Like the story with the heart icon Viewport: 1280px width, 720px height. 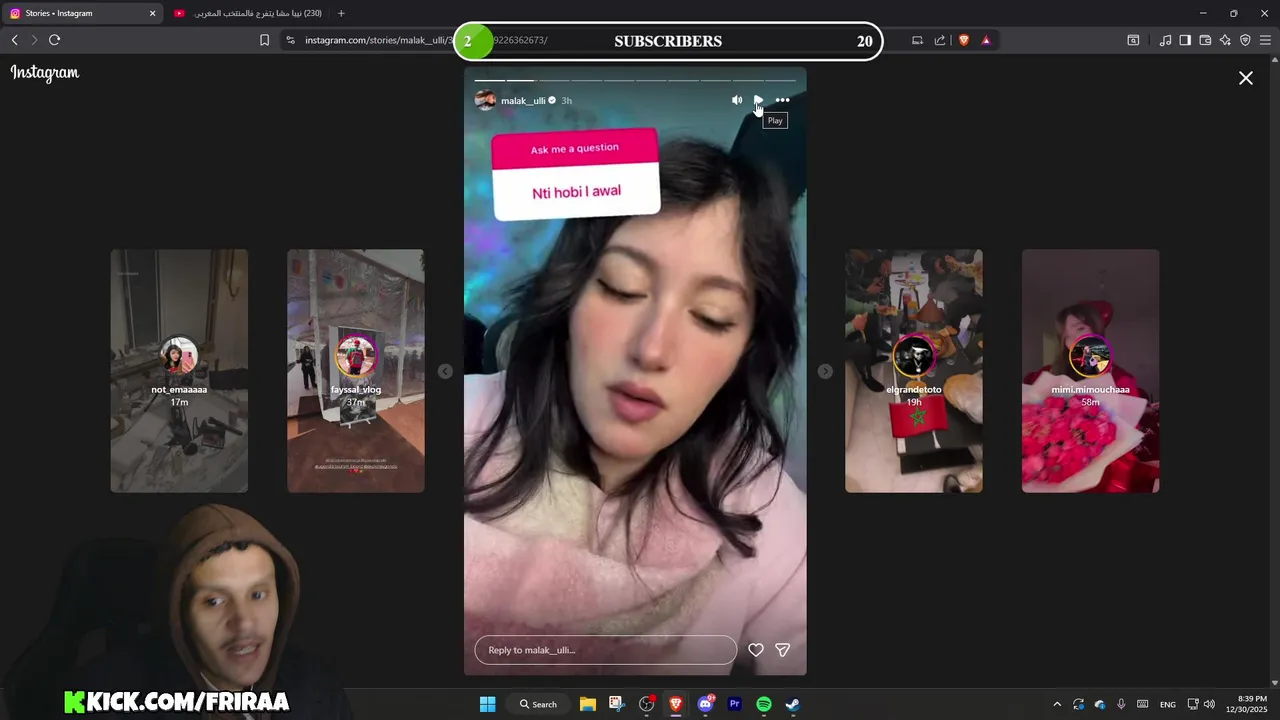point(756,650)
